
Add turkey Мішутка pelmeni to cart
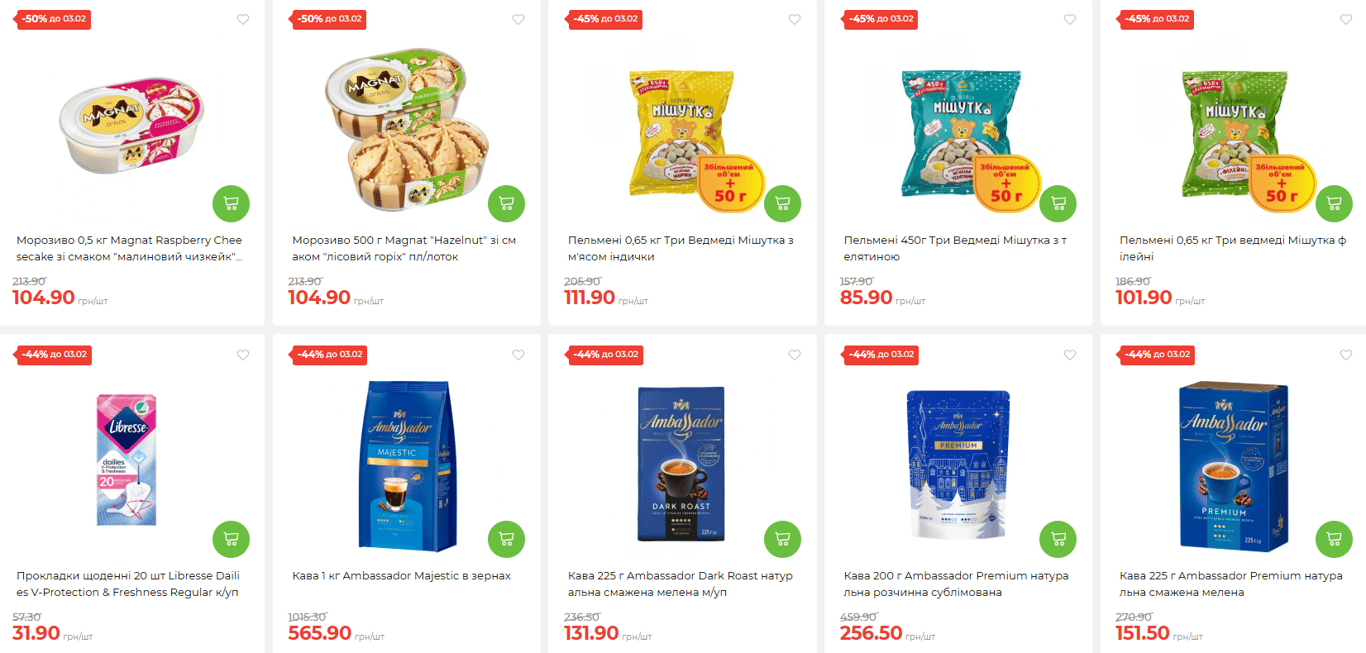pos(782,204)
